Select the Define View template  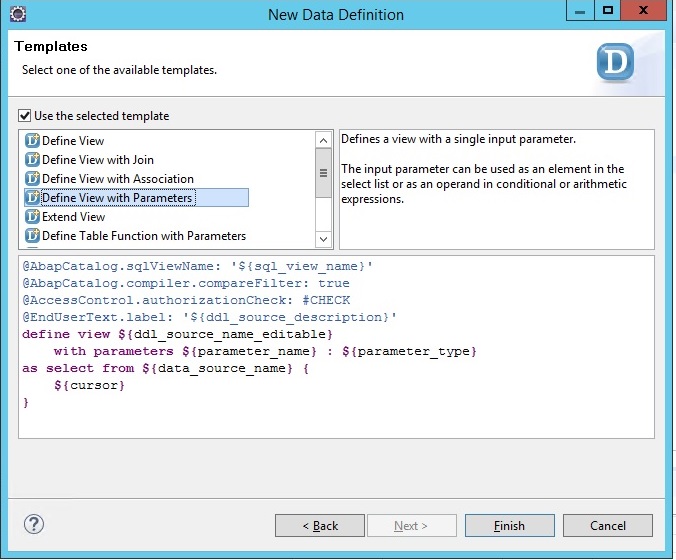[73, 141]
